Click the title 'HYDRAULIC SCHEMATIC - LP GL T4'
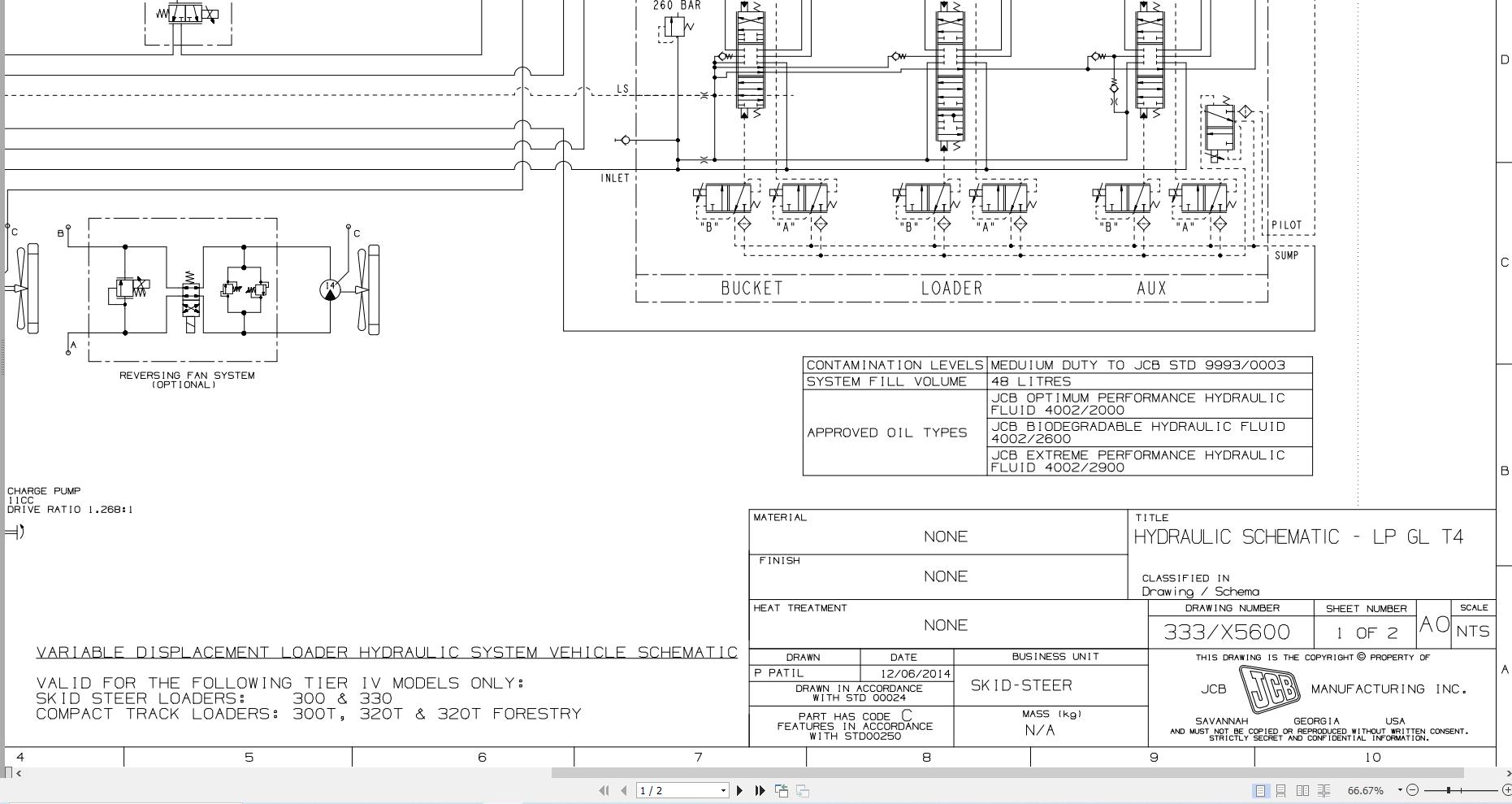 [1298, 537]
